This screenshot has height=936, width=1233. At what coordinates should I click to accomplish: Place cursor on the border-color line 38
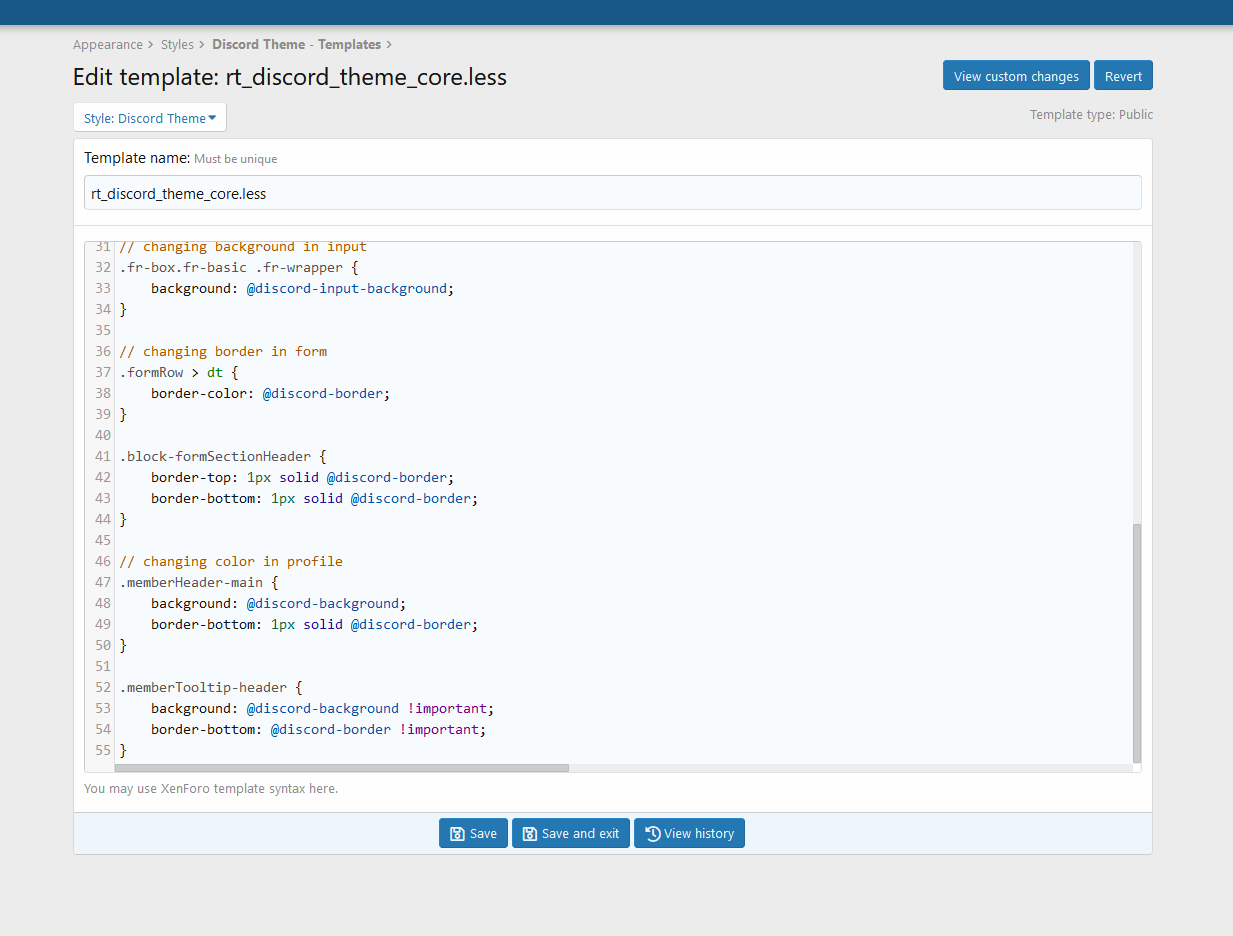270,393
